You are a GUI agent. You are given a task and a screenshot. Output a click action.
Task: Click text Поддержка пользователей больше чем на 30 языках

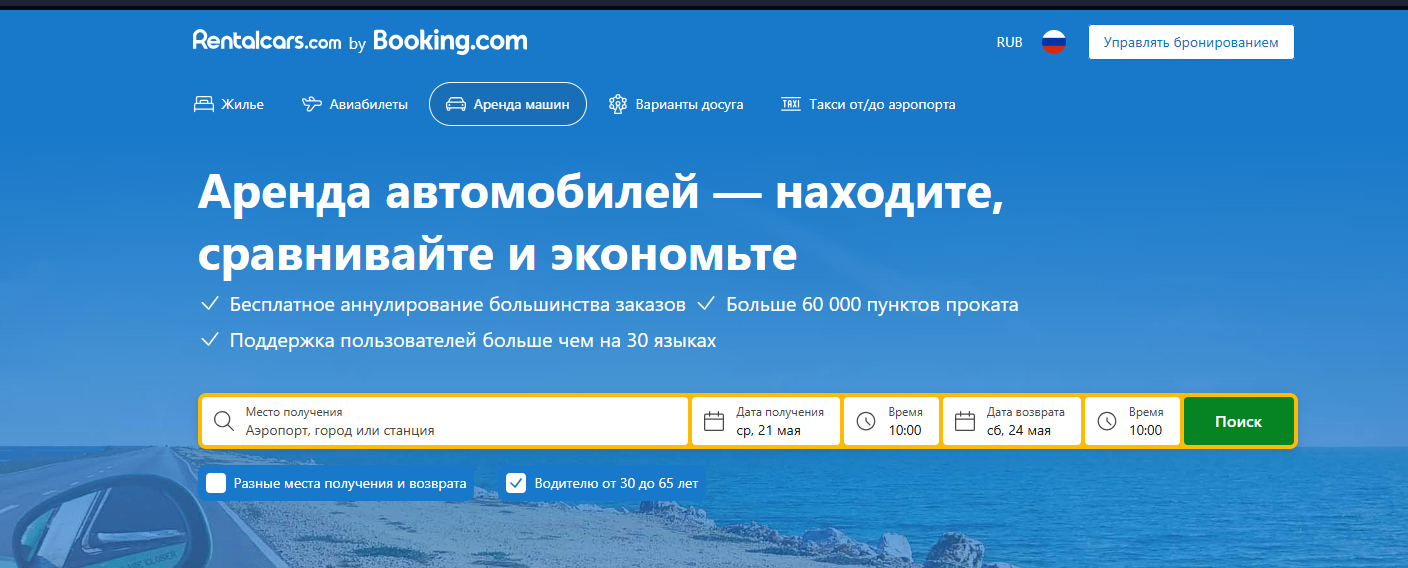point(473,340)
